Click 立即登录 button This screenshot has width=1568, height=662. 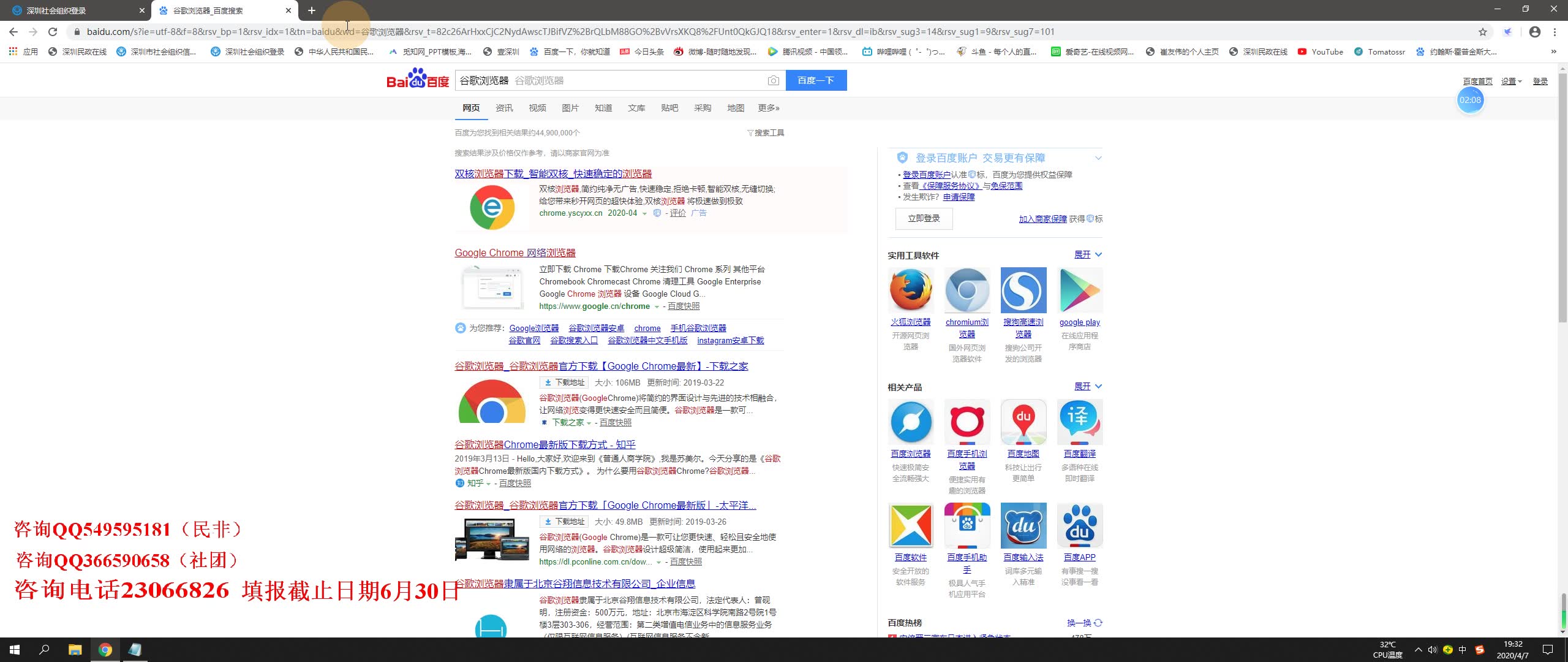click(x=924, y=219)
